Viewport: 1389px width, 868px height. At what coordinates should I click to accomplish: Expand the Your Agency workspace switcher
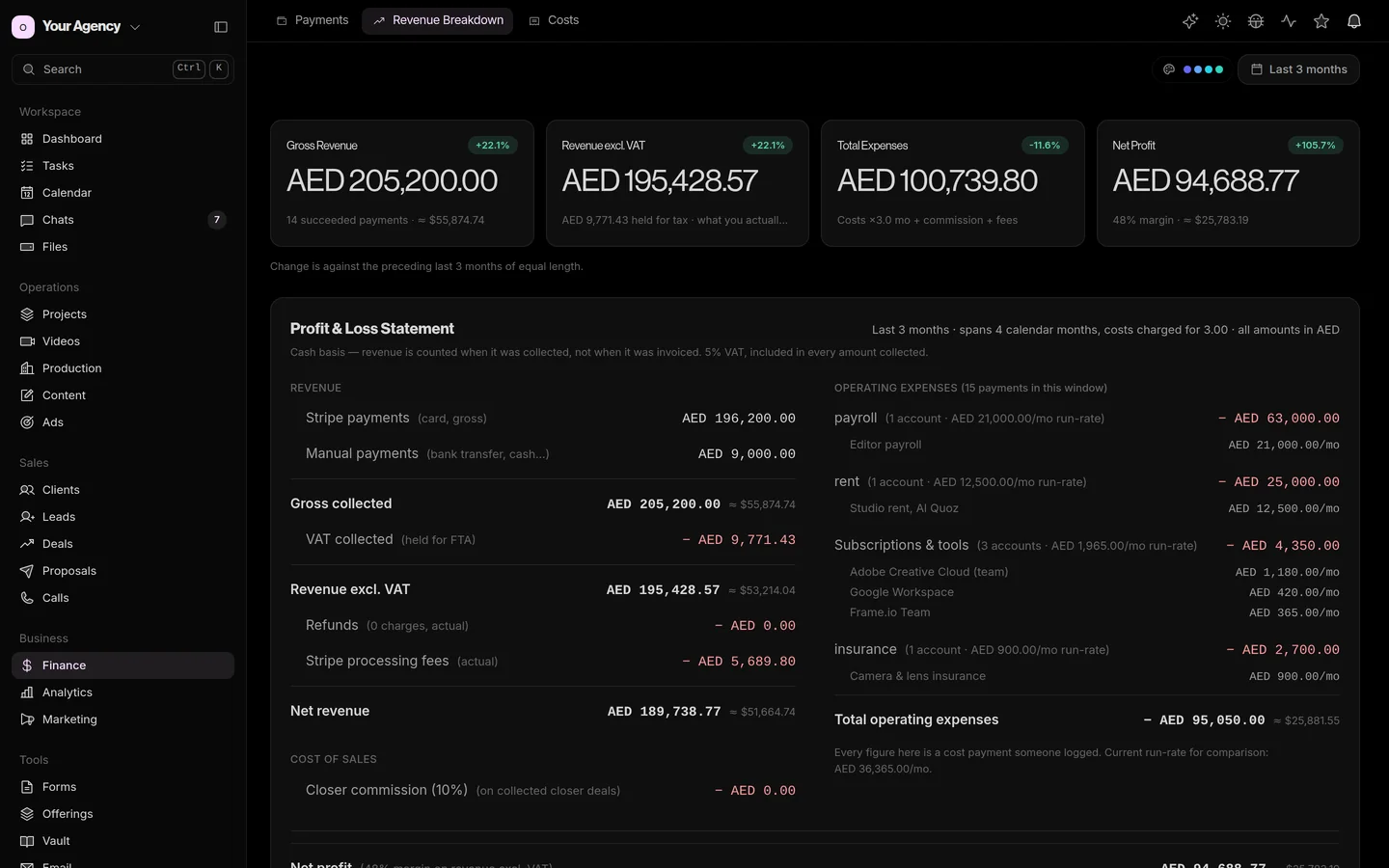click(x=77, y=27)
